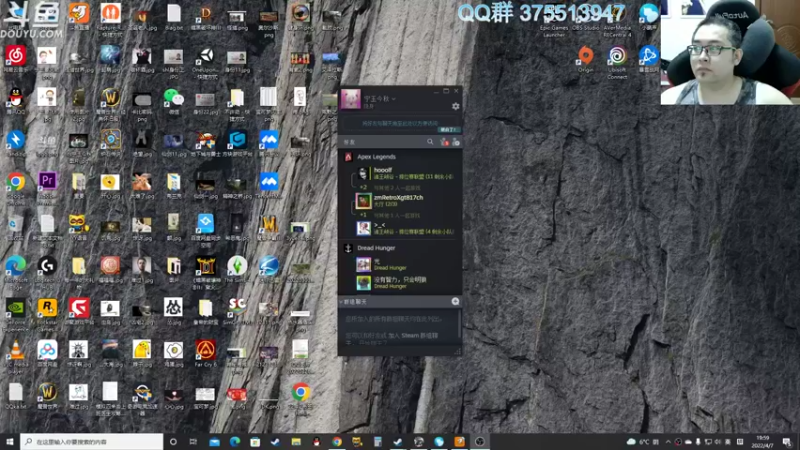Open File Explorer from the taskbar
The image size is (800, 450).
296,442
